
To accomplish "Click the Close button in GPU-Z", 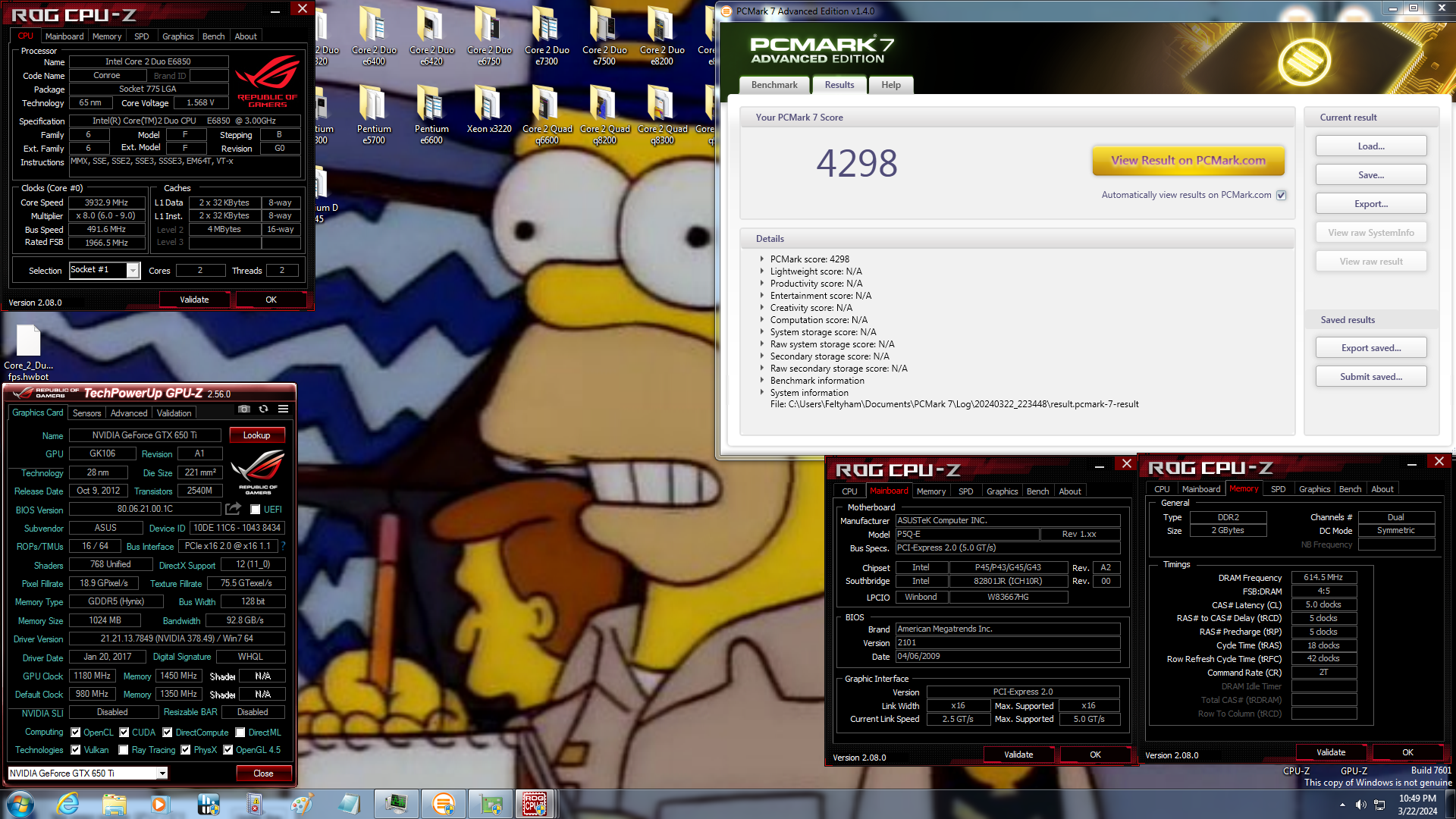I will pyautogui.click(x=263, y=773).
